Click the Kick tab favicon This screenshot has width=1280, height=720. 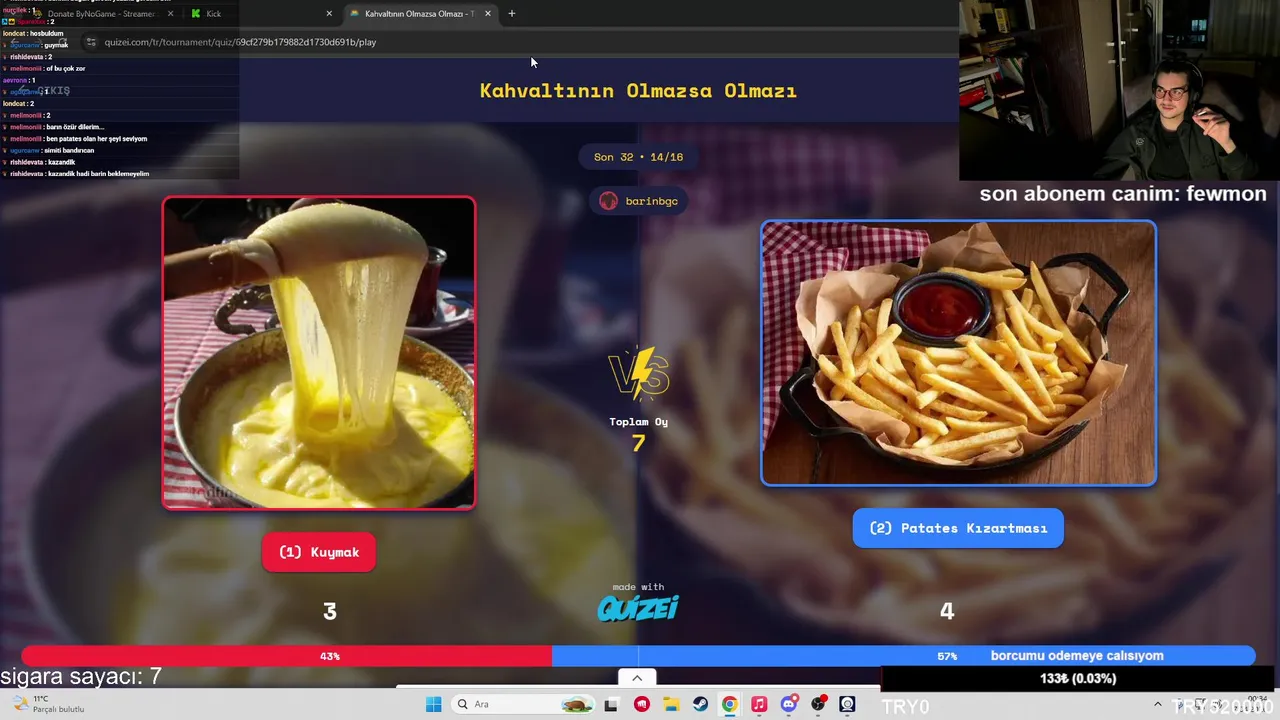pos(196,14)
